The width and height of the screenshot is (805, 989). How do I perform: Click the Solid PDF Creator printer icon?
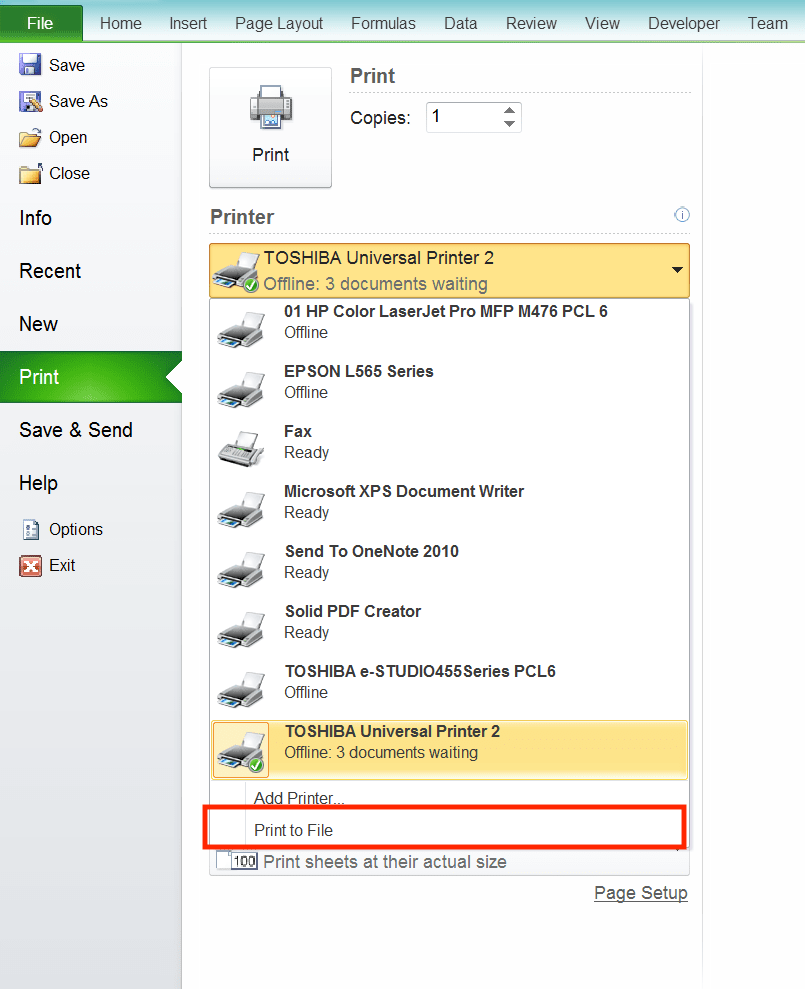(x=240, y=629)
